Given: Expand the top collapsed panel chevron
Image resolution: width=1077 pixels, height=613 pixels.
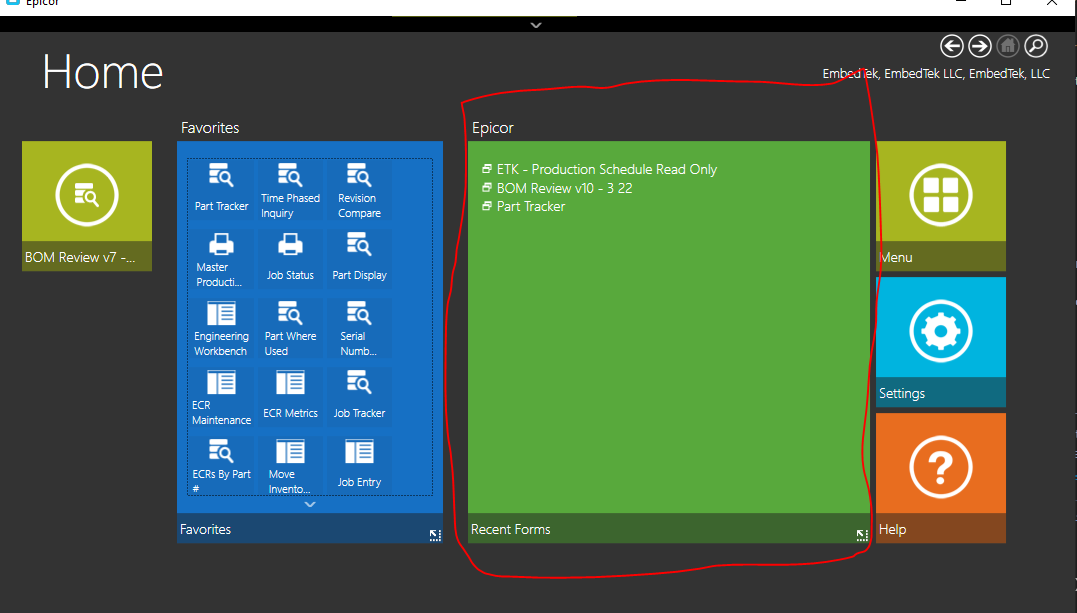Looking at the screenshot, I should click(536, 25).
